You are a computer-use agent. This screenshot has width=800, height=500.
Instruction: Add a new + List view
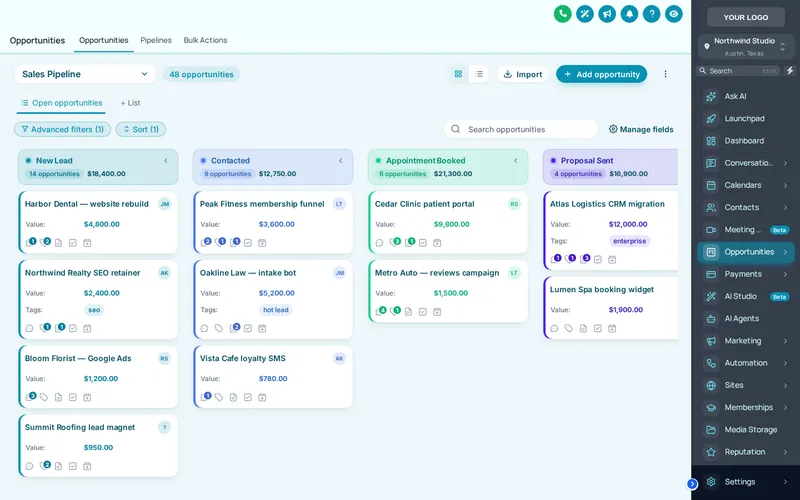(x=131, y=103)
